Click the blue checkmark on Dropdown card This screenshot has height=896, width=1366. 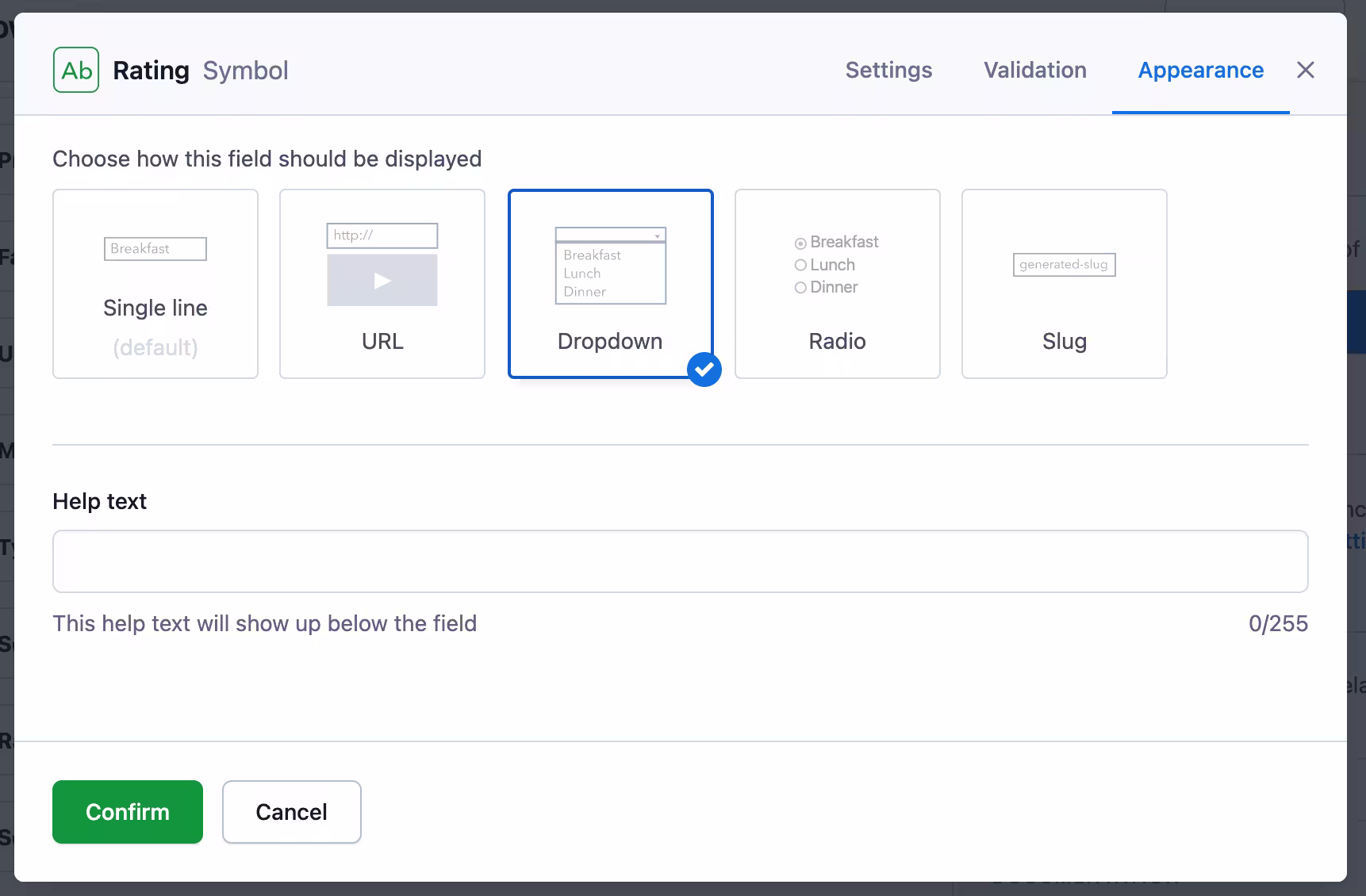[704, 370]
